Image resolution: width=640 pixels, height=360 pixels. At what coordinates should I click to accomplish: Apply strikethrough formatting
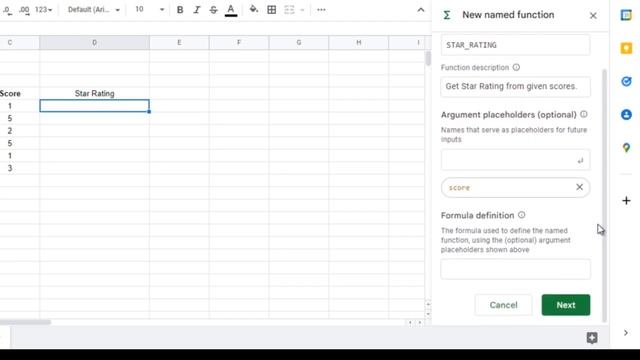(213, 10)
